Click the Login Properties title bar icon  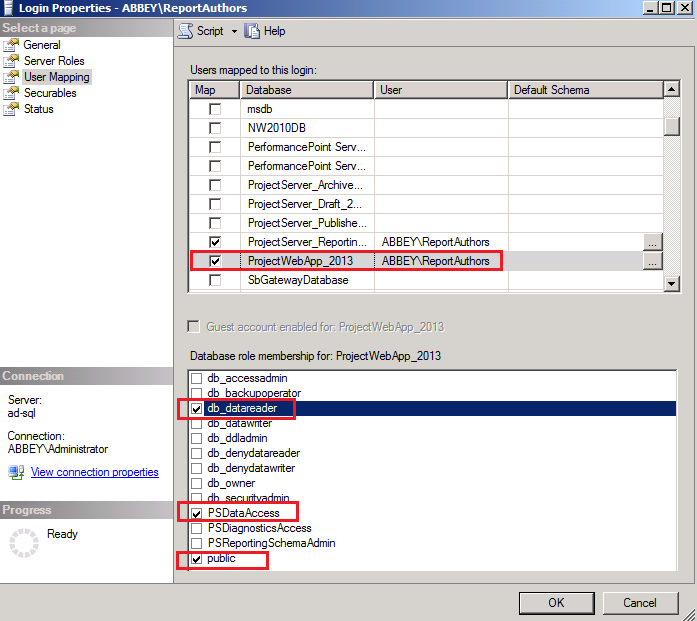8,8
